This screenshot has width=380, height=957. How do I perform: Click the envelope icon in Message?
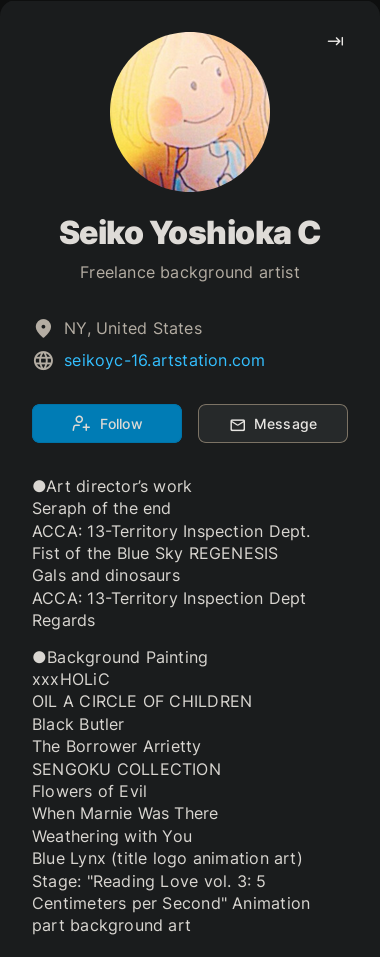point(237,424)
